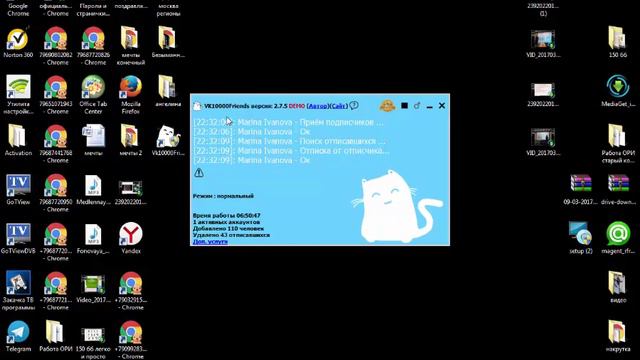Image resolution: width=640 pixels, height=360 pixels.
Task: Click the 'Добавлено 110 человек' text
Action: tap(228, 229)
